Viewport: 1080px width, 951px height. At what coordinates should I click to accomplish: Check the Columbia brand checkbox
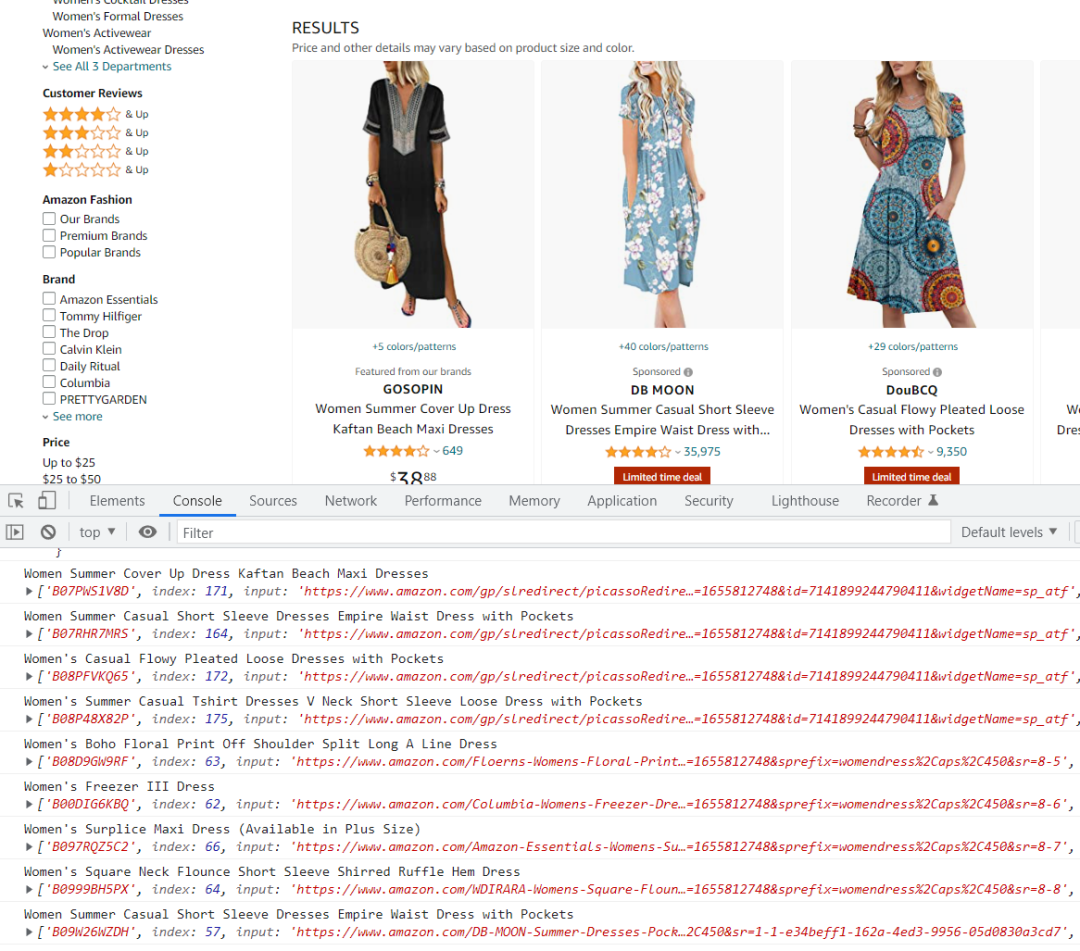49,382
